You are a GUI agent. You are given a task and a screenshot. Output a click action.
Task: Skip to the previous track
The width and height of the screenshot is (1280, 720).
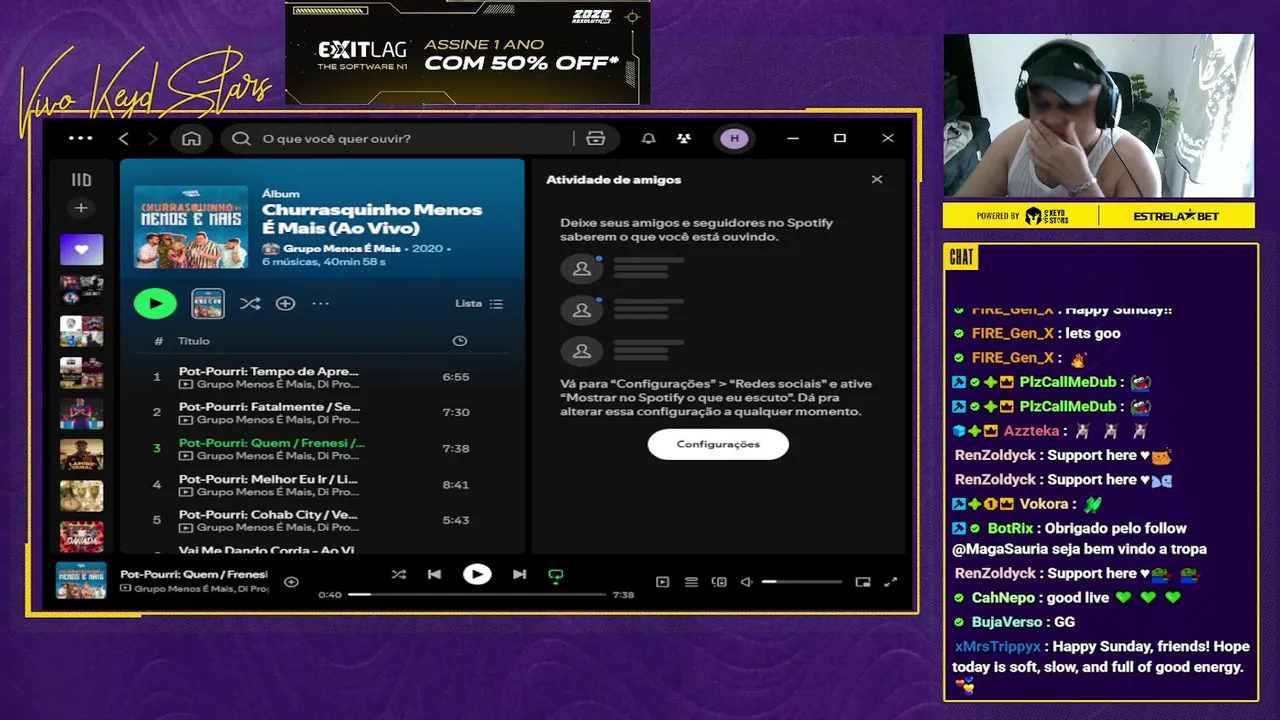point(434,574)
